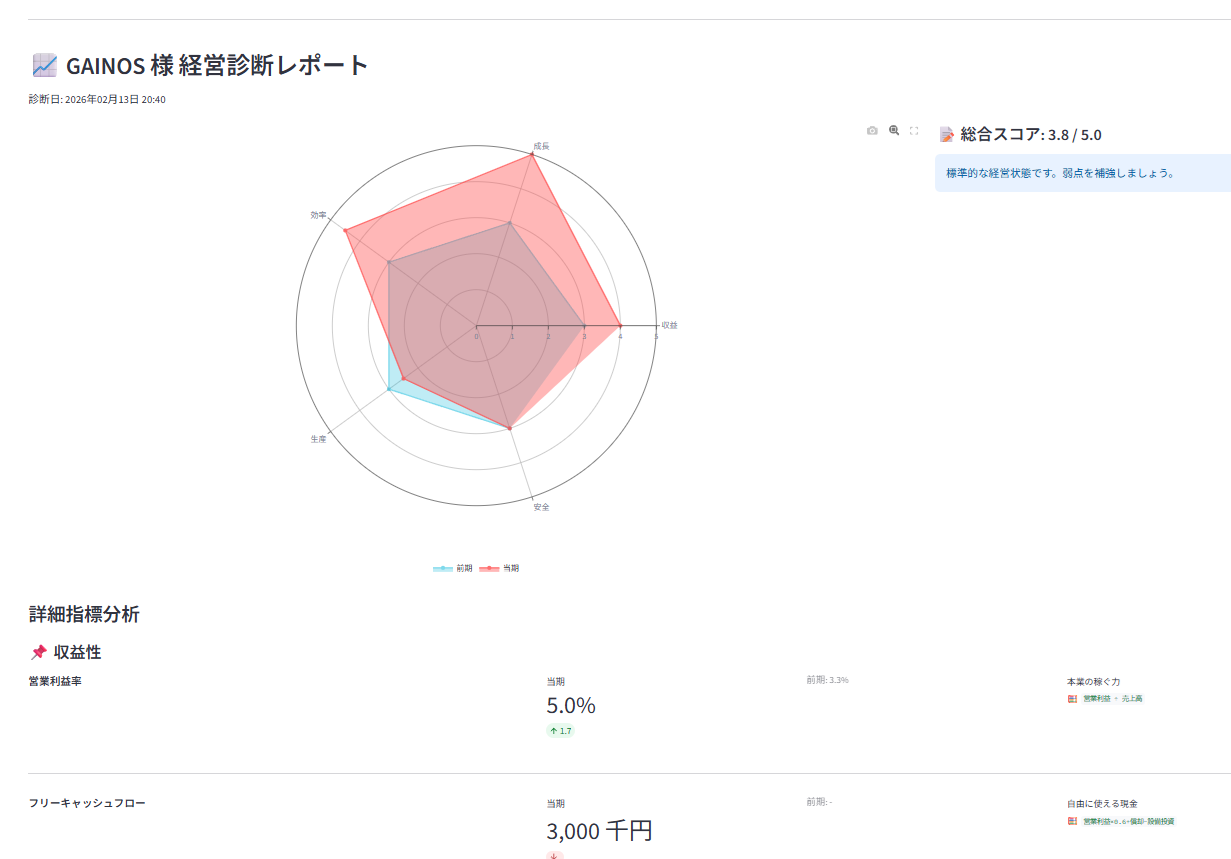Click the camera icon to download the radar chart
This screenshot has height=859, width=1231.
coord(872,130)
